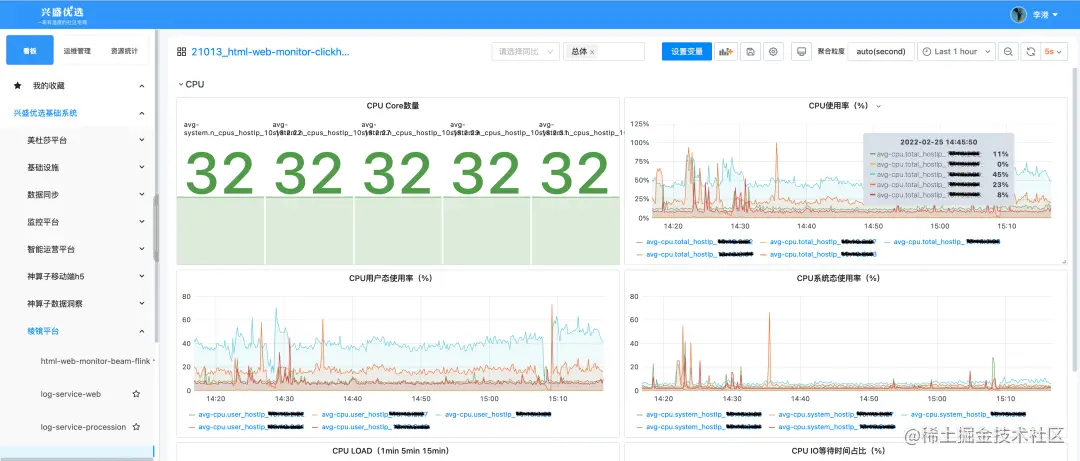Click the CPU系统态使用率 panel title
The image size is (1080, 461).
click(x=838, y=278)
